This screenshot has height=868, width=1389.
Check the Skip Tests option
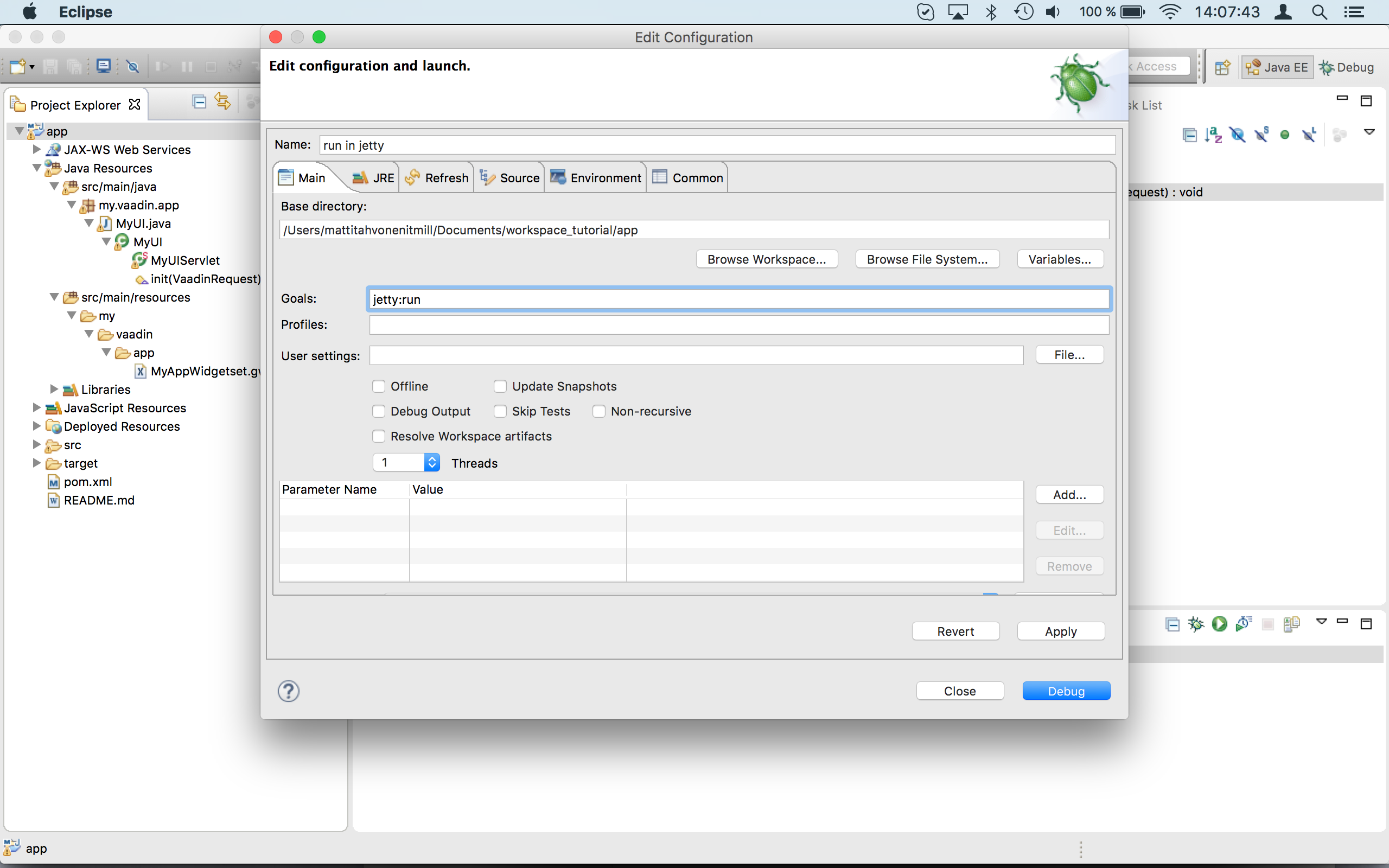pyautogui.click(x=500, y=411)
